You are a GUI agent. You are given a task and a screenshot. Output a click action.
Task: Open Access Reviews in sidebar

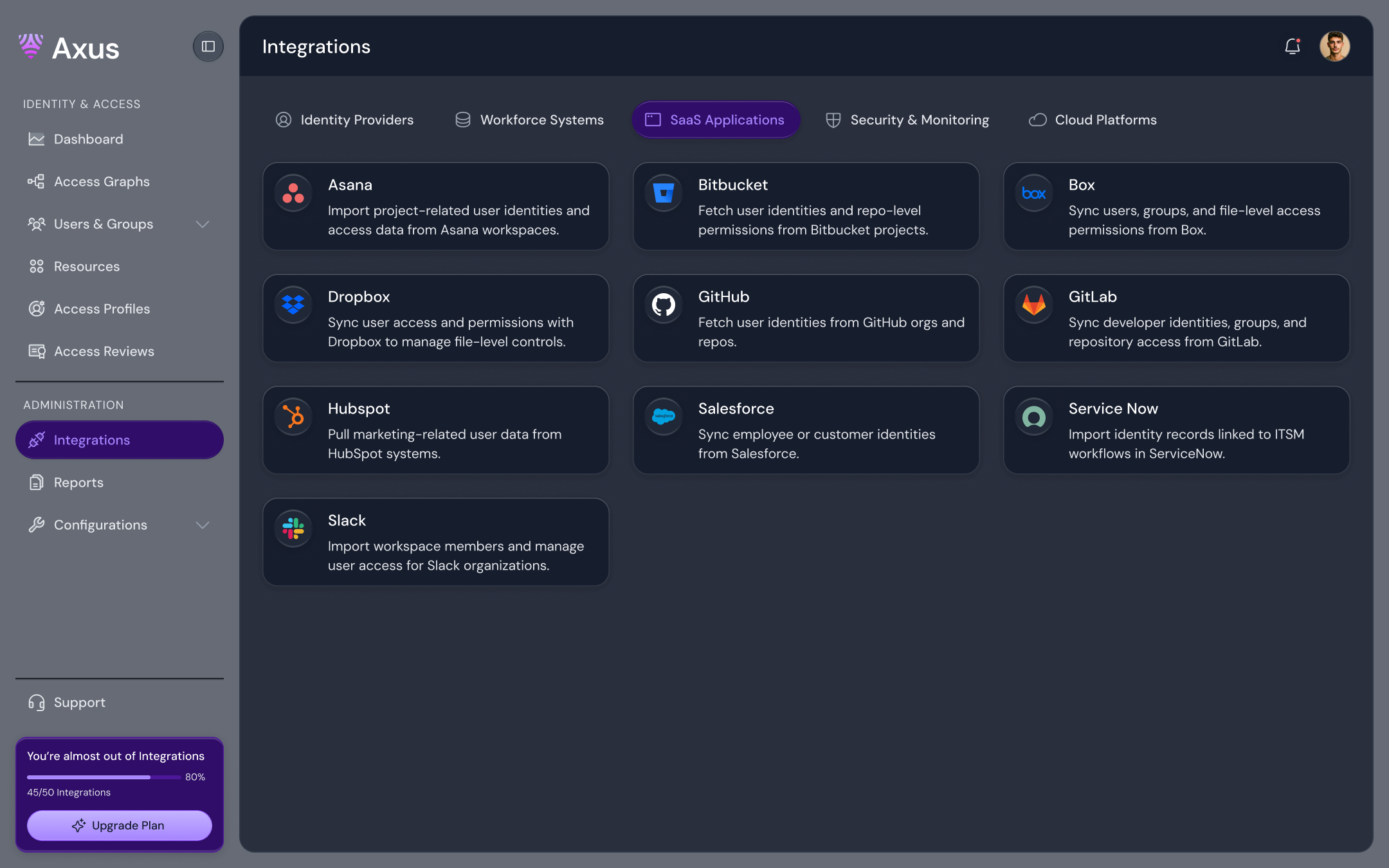click(x=104, y=351)
